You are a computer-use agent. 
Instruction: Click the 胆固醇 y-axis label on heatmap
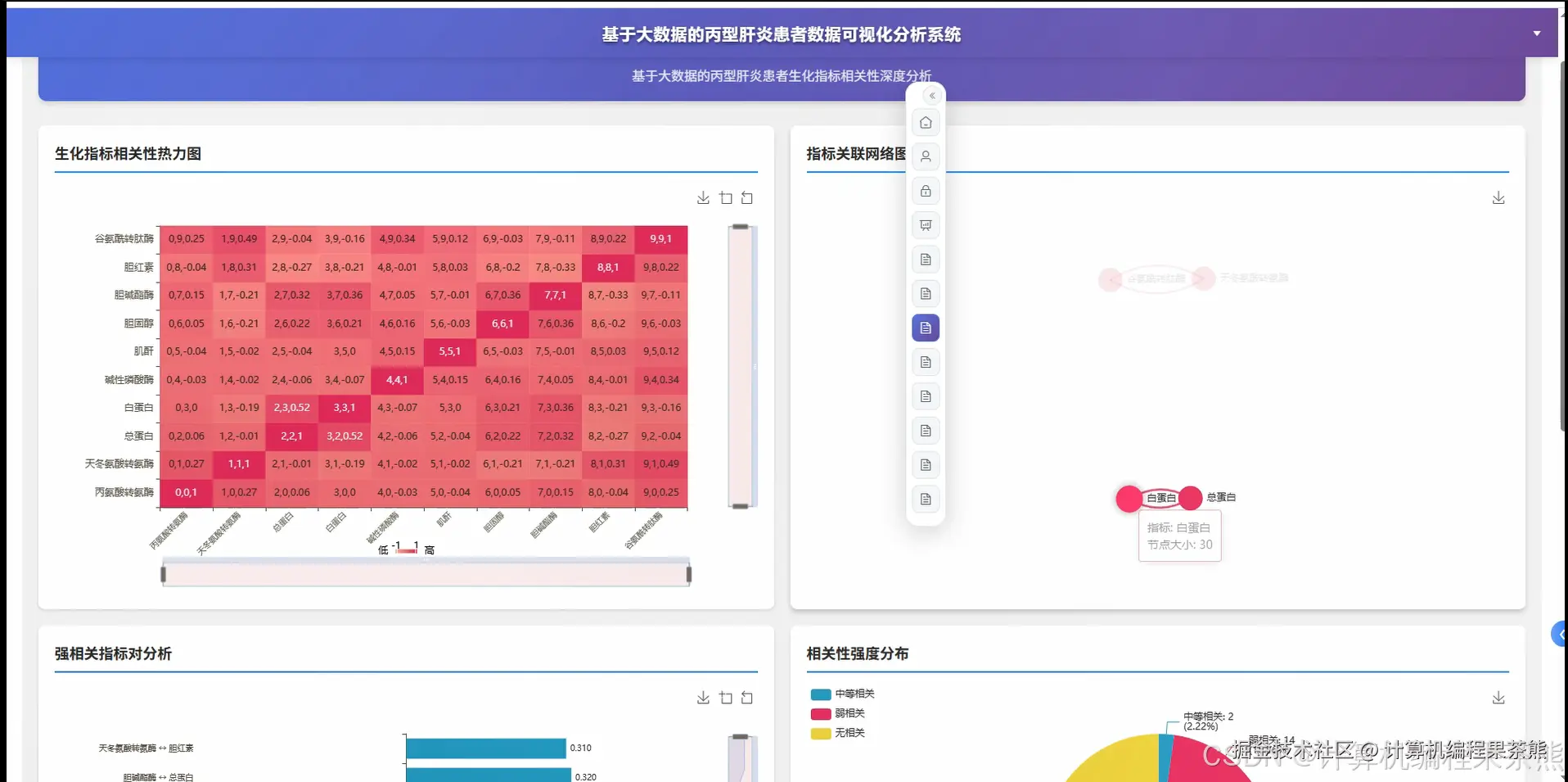[139, 323]
